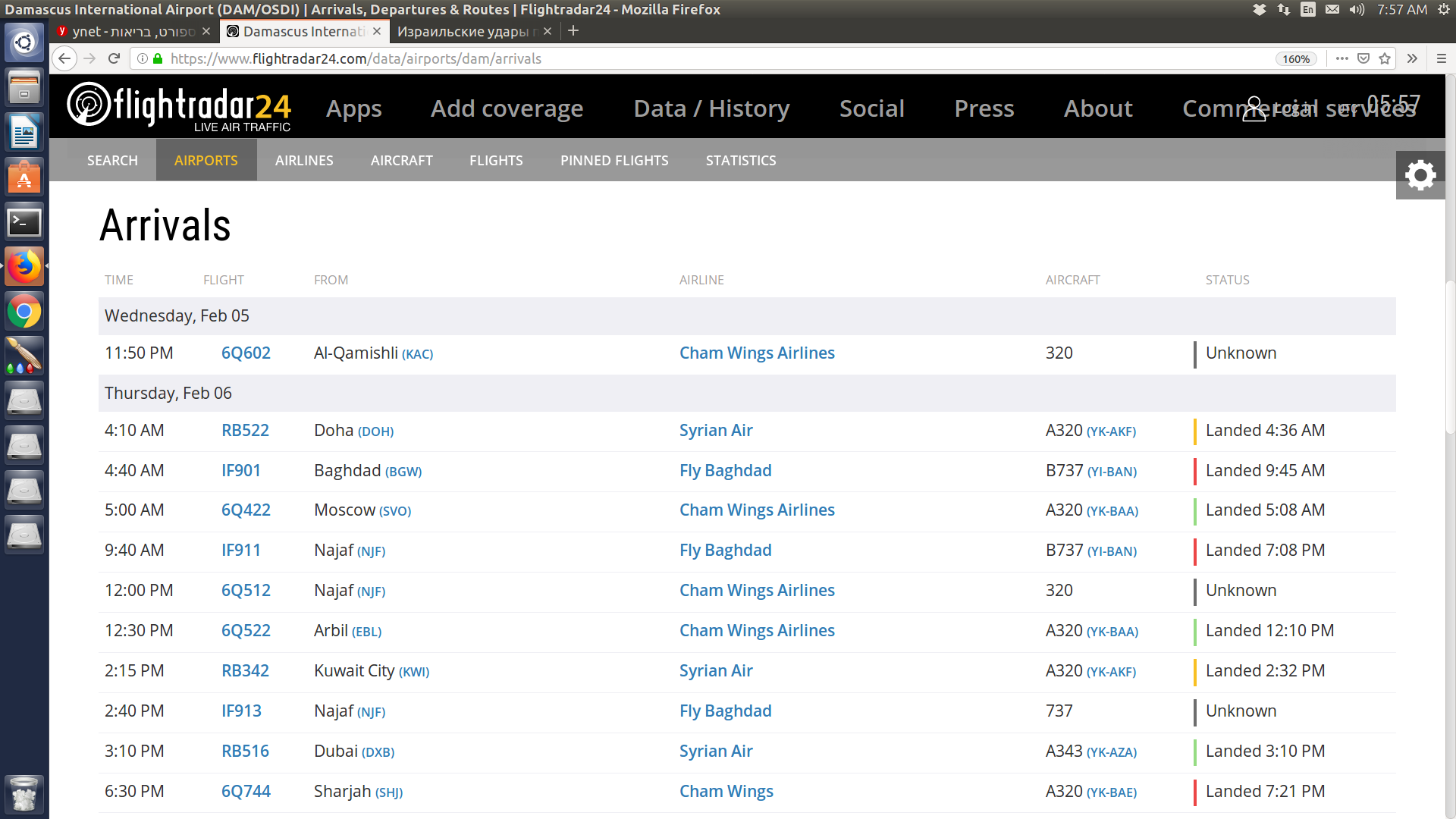Open a new browser tab
The image size is (1456, 819).
point(573,31)
